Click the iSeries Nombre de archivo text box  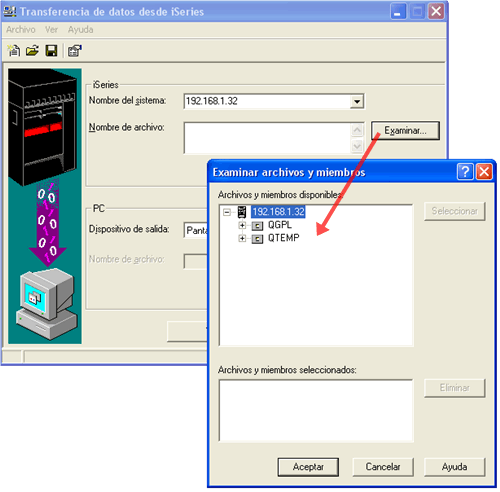[x=268, y=138]
